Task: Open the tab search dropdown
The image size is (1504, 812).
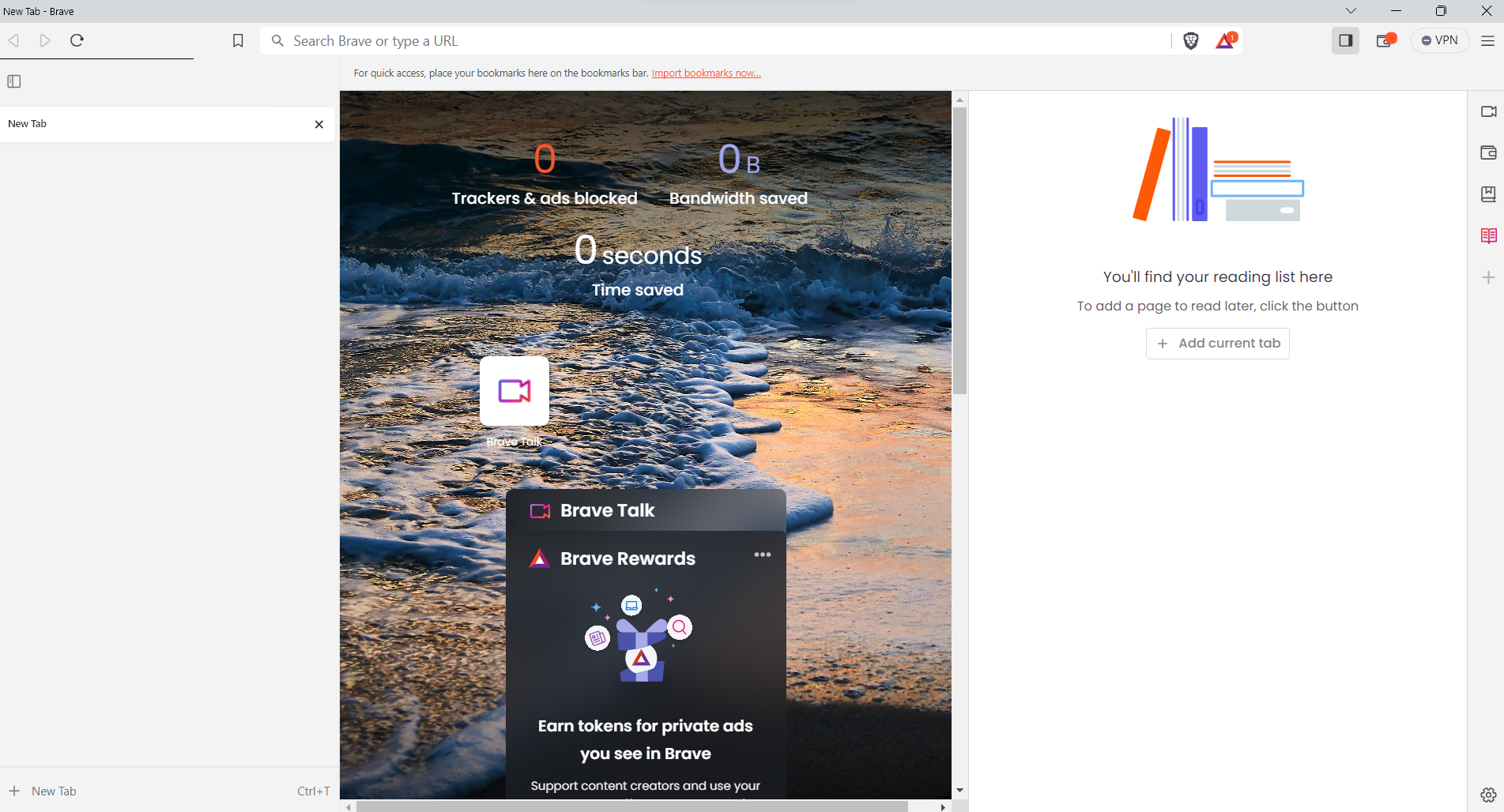Action: pyautogui.click(x=1351, y=10)
